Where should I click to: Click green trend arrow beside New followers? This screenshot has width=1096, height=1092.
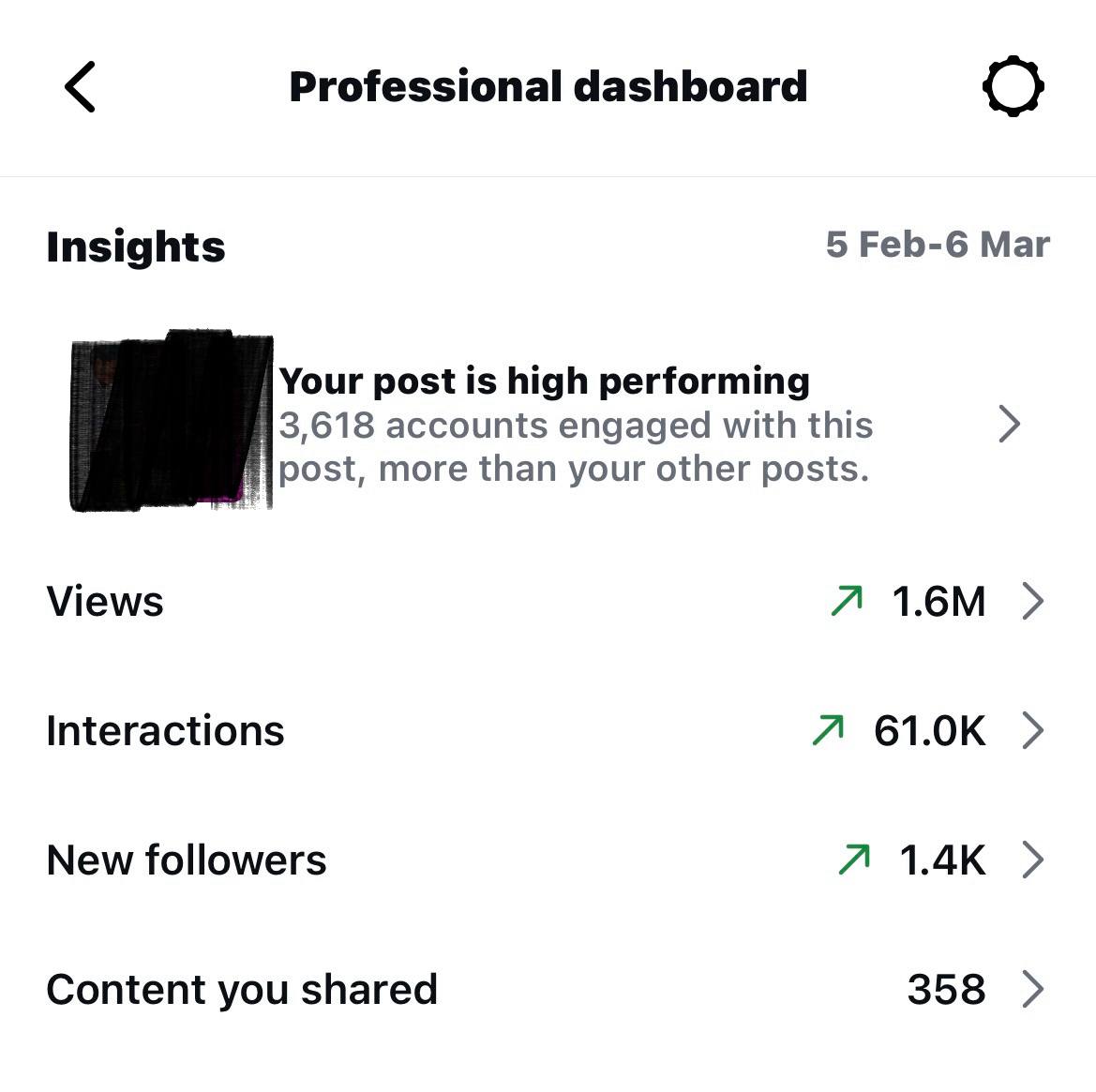pyautogui.click(x=853, y=860)
